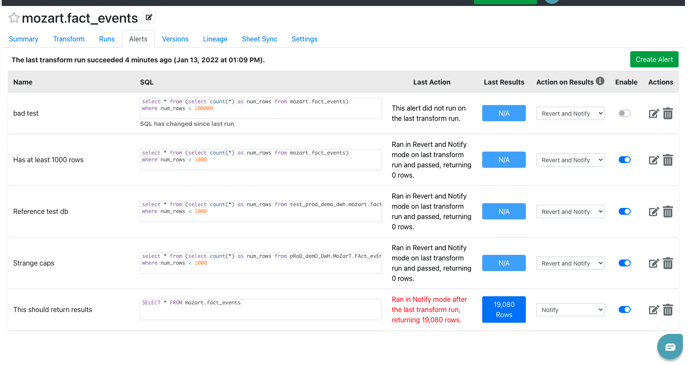Click the edit icon beside mozart.fact_events title
The height and width of the screenshot is (365, 688).
coord(149,18)
